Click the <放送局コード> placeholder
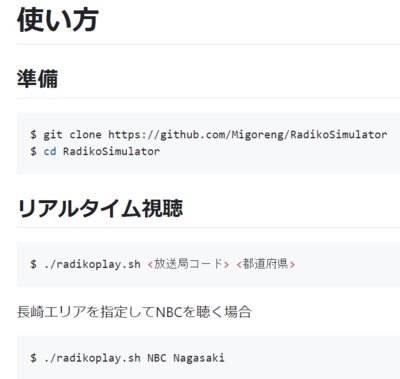400x379 pixels. [x=188, y=264]
